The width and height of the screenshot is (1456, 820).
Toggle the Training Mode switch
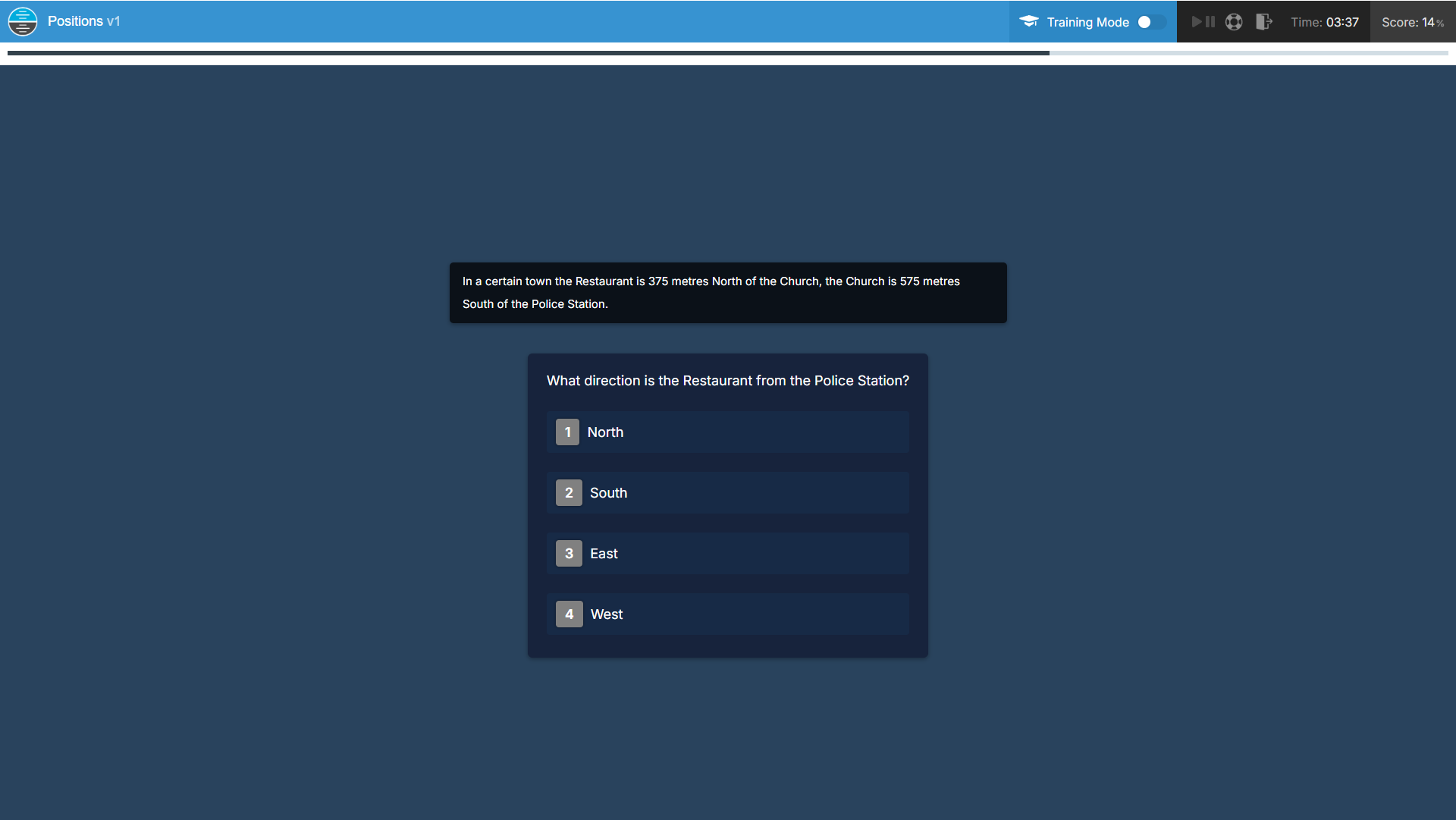coord(1150,22)
